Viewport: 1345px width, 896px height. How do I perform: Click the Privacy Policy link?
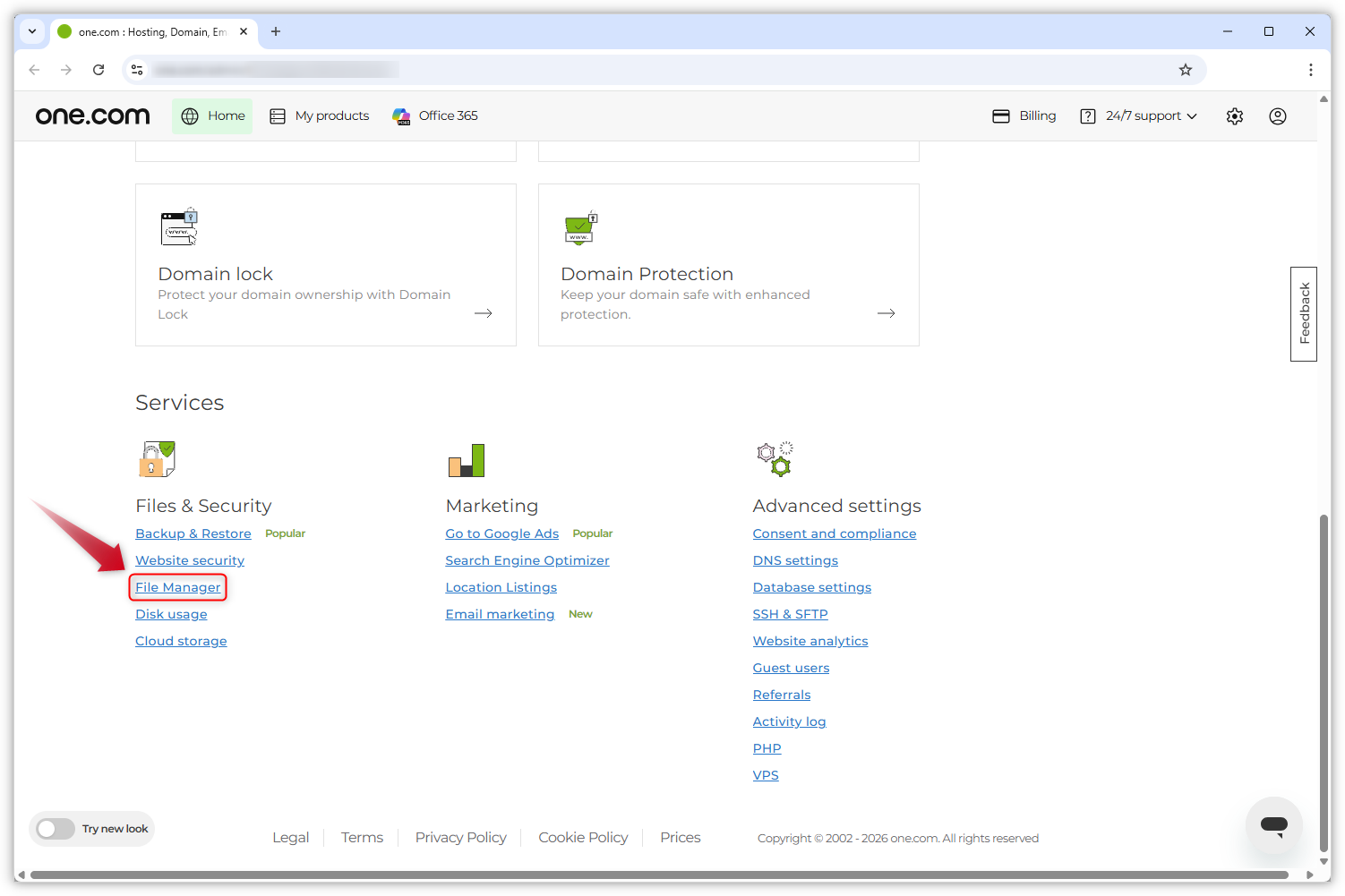pyautogui.click(x=460, y=837)
